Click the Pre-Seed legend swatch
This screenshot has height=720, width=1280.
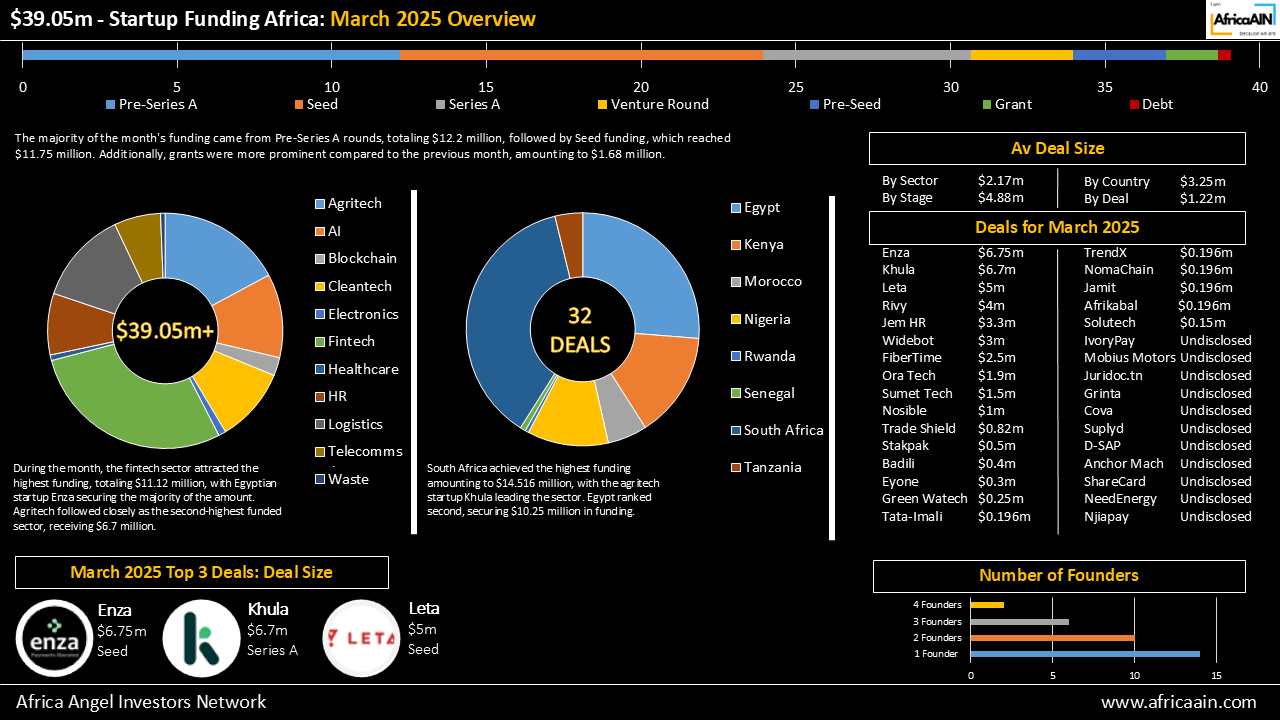coord(814,104)
